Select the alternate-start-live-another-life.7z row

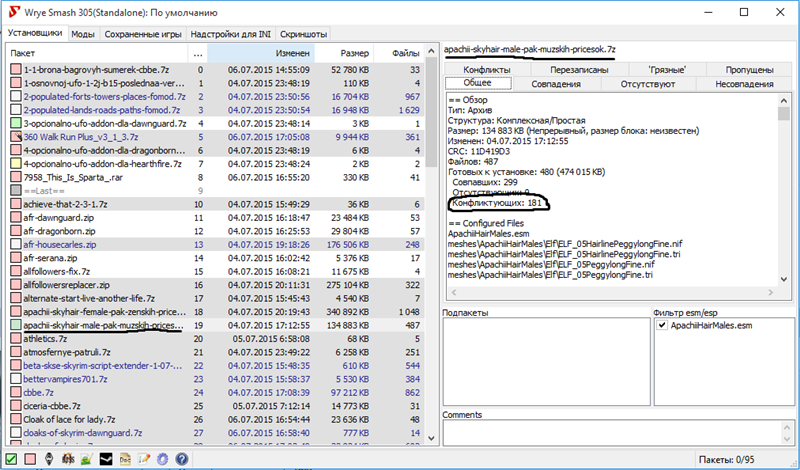click(x=215, y=298)
